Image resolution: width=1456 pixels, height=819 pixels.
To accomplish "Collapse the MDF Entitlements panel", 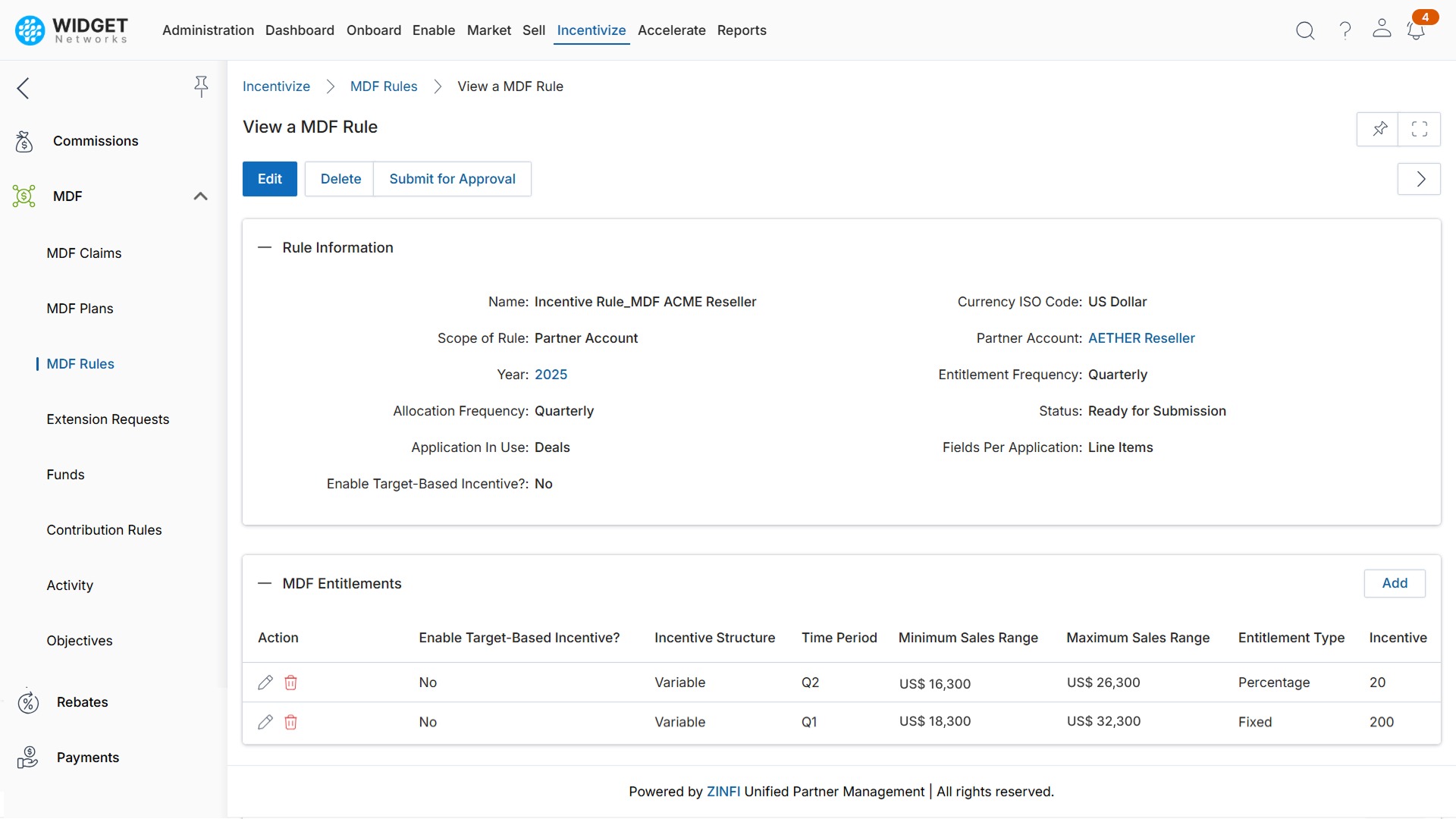I will coord(265,583).
